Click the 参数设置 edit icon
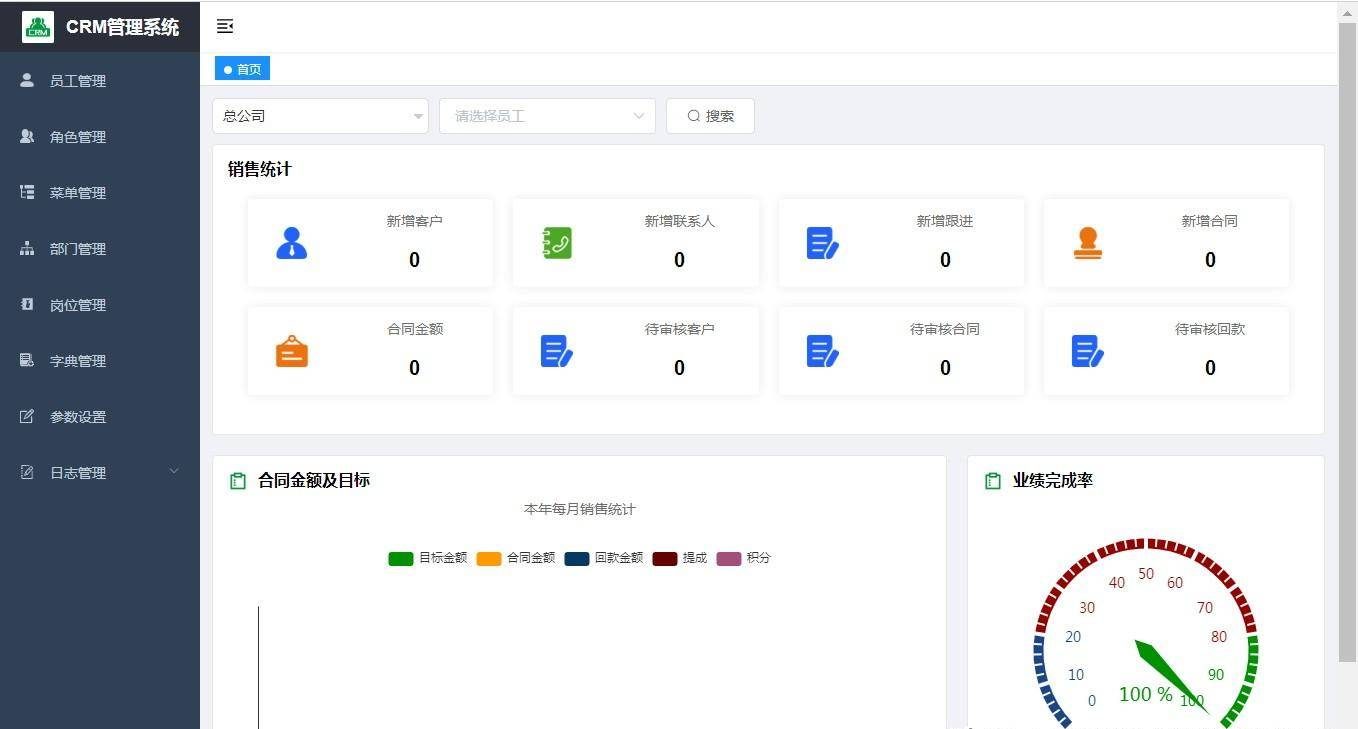Screen dimensions: 1358x729 [27, 416]
